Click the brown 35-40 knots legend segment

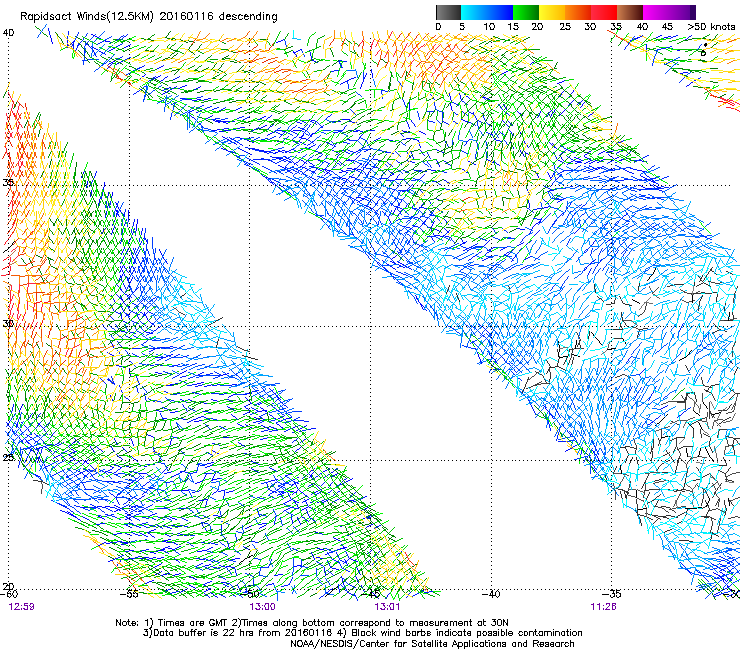[x=630, y=12]
